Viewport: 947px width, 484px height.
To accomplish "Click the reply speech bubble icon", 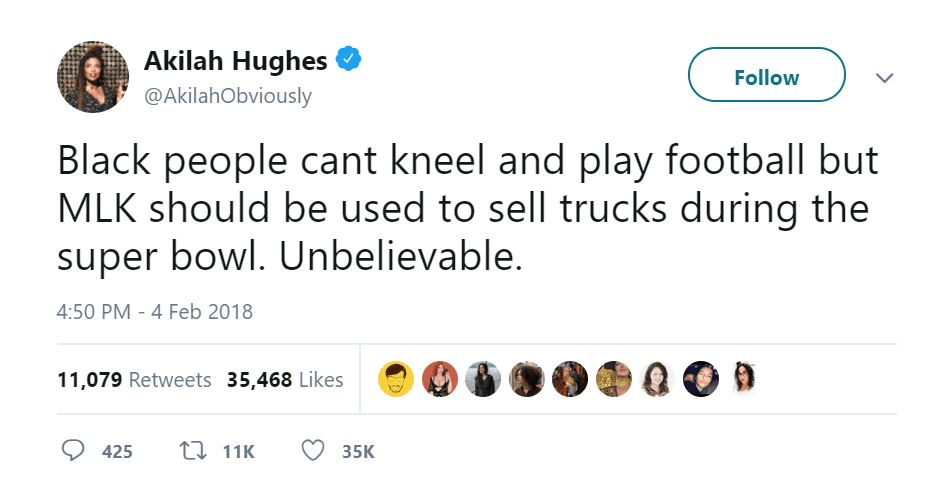I will (74, 451).
